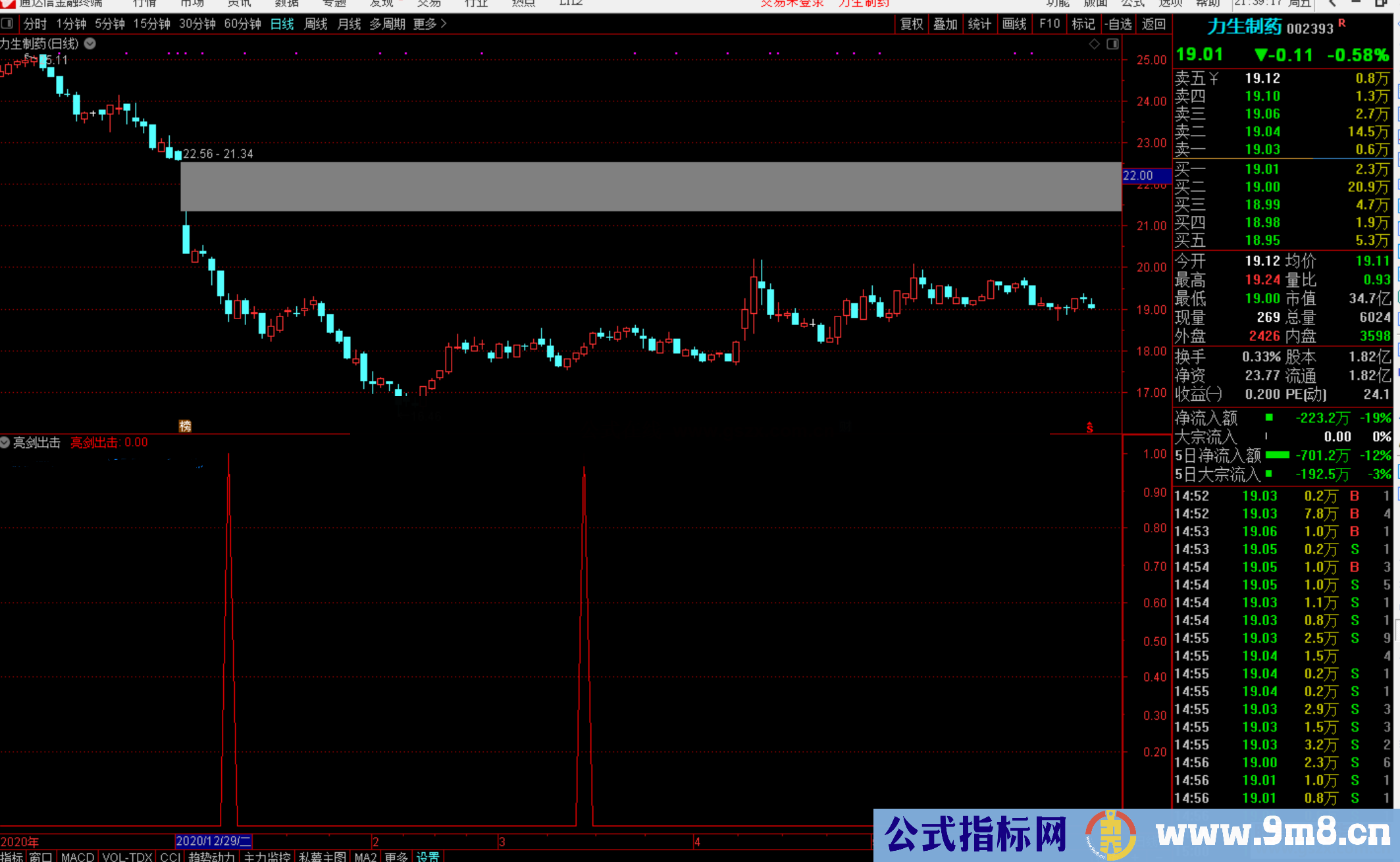Viewport: 1400px width, 862px height.
Task: Click the 窗口 tab at bottom
Action: click(41, 856)
